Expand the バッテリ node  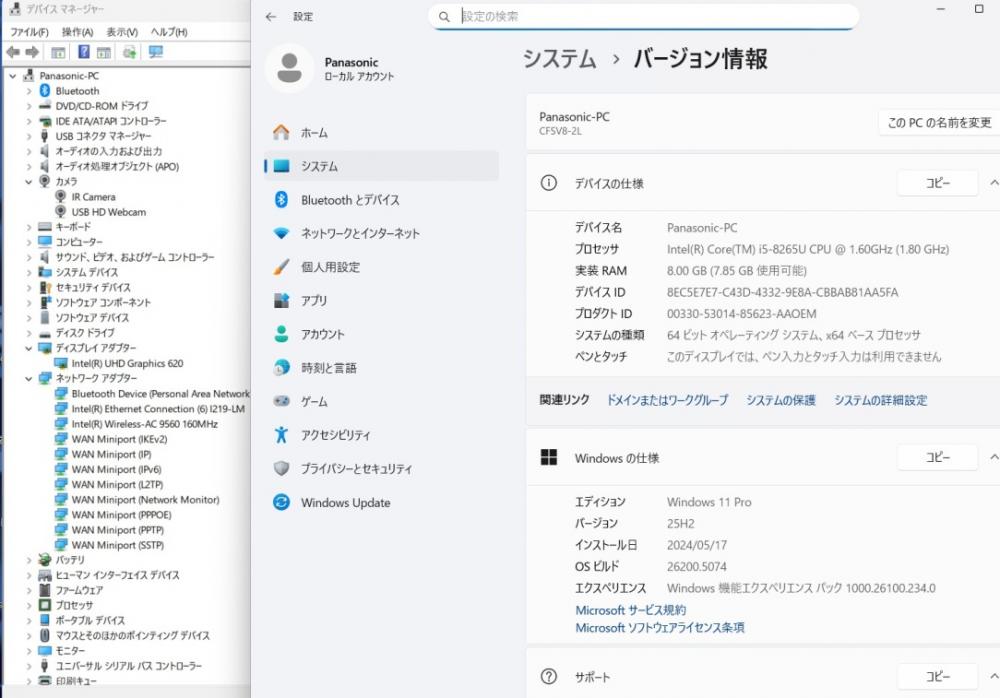(x=29, y=560)
